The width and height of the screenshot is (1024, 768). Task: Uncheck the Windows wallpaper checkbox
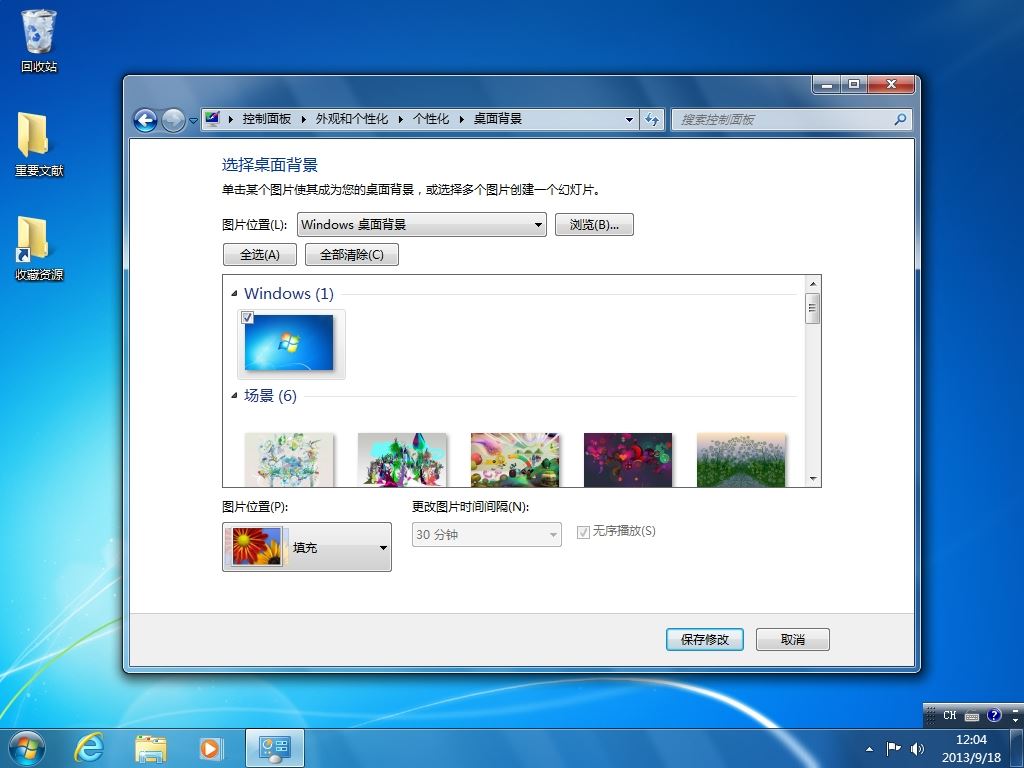[248, 317]
